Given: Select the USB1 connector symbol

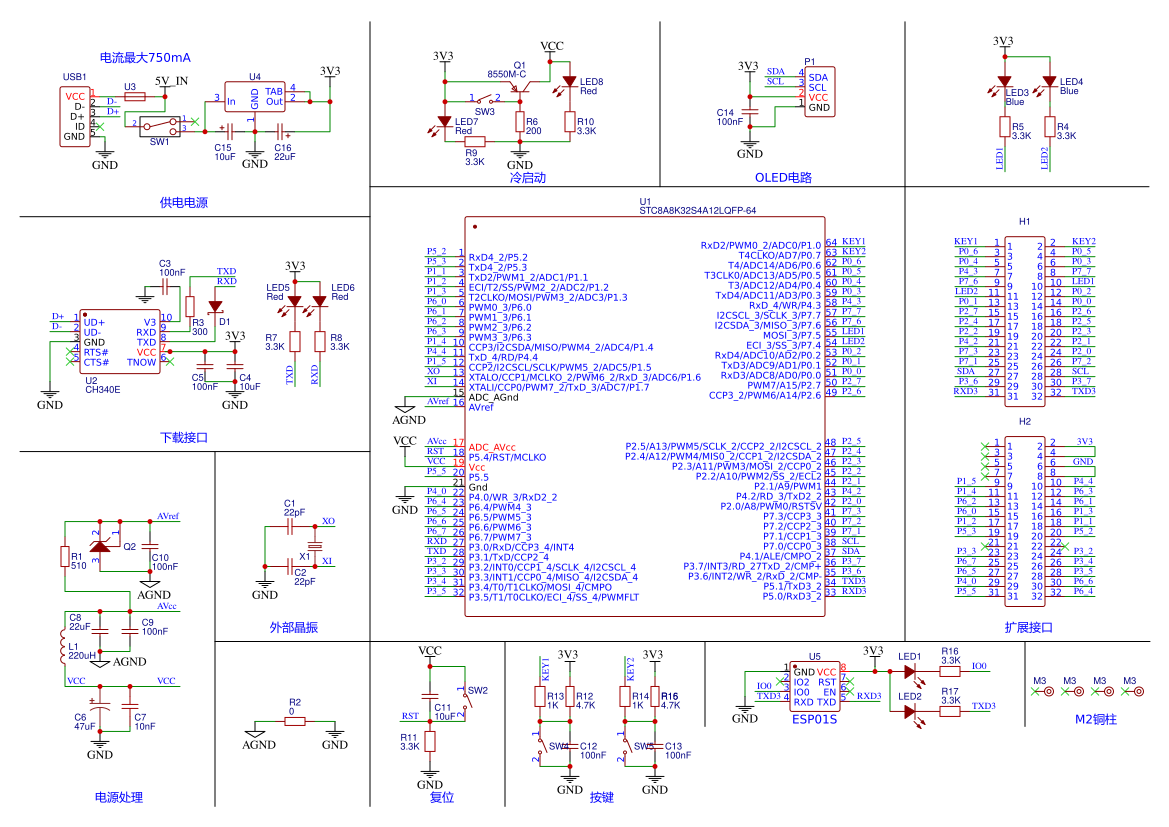Looking at the screenshot, I should (x=75, y=116).
